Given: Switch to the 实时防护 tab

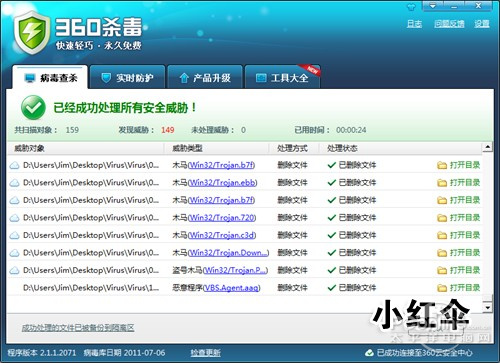Looking at the screenshot, I should pyautogui.click(x=127, y=77).
